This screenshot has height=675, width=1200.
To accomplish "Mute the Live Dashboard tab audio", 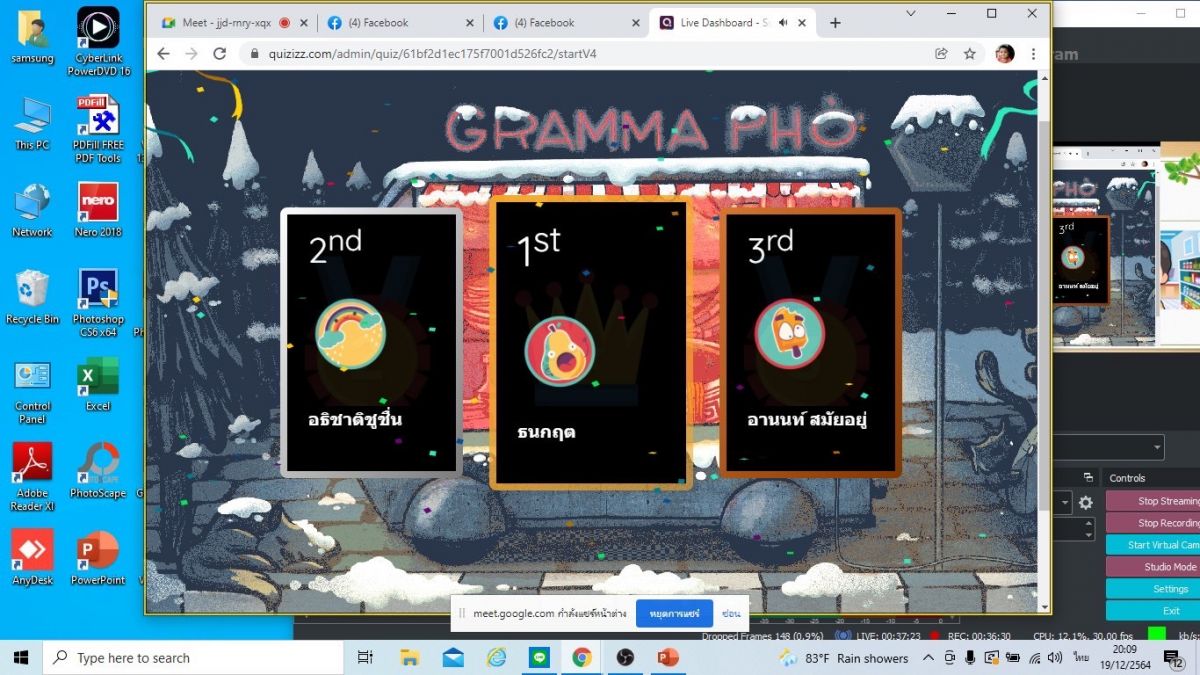I will point(783,23).
